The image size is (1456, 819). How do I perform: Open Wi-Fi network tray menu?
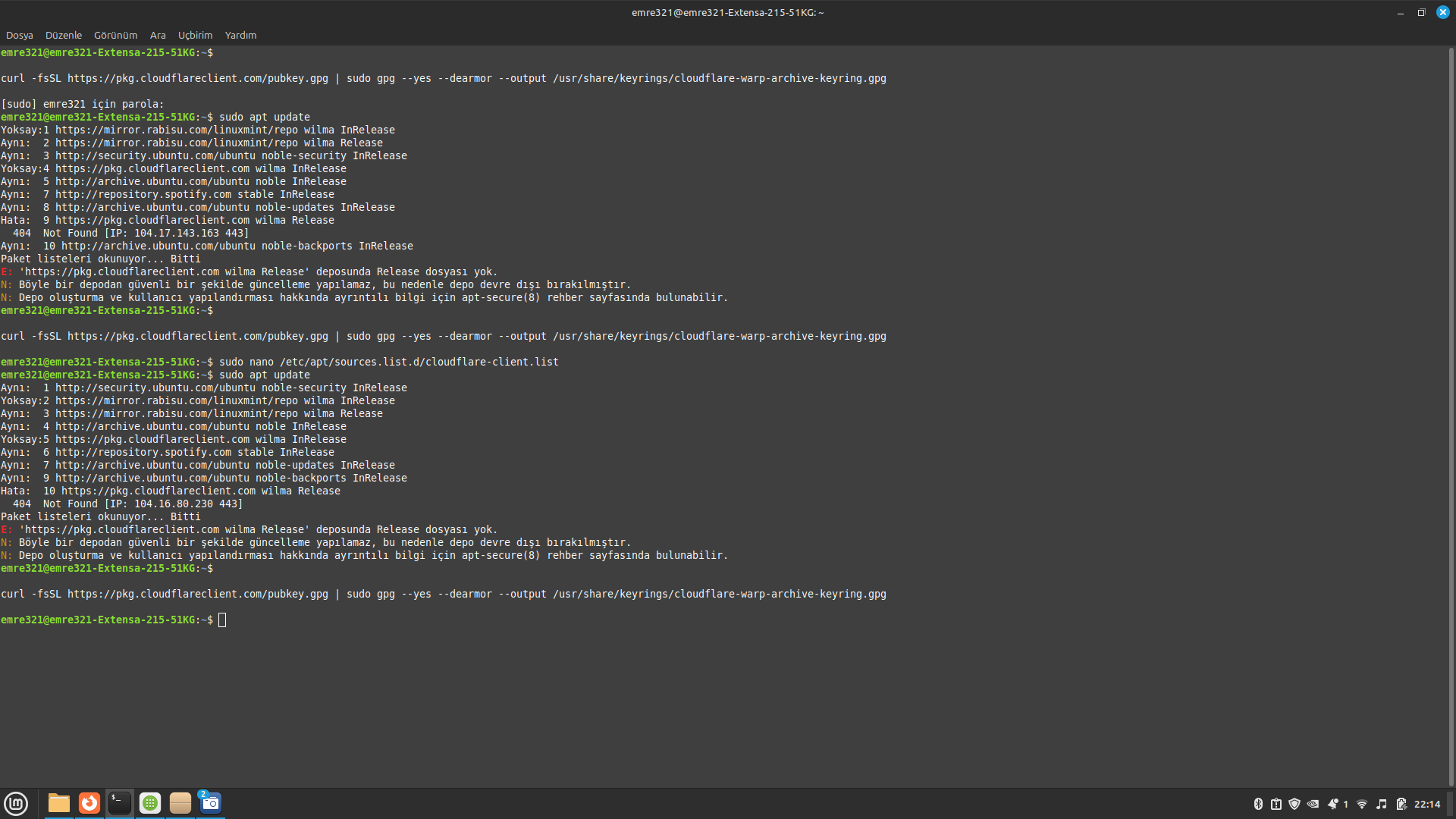pyautogui.click(x=1362, y=804)
